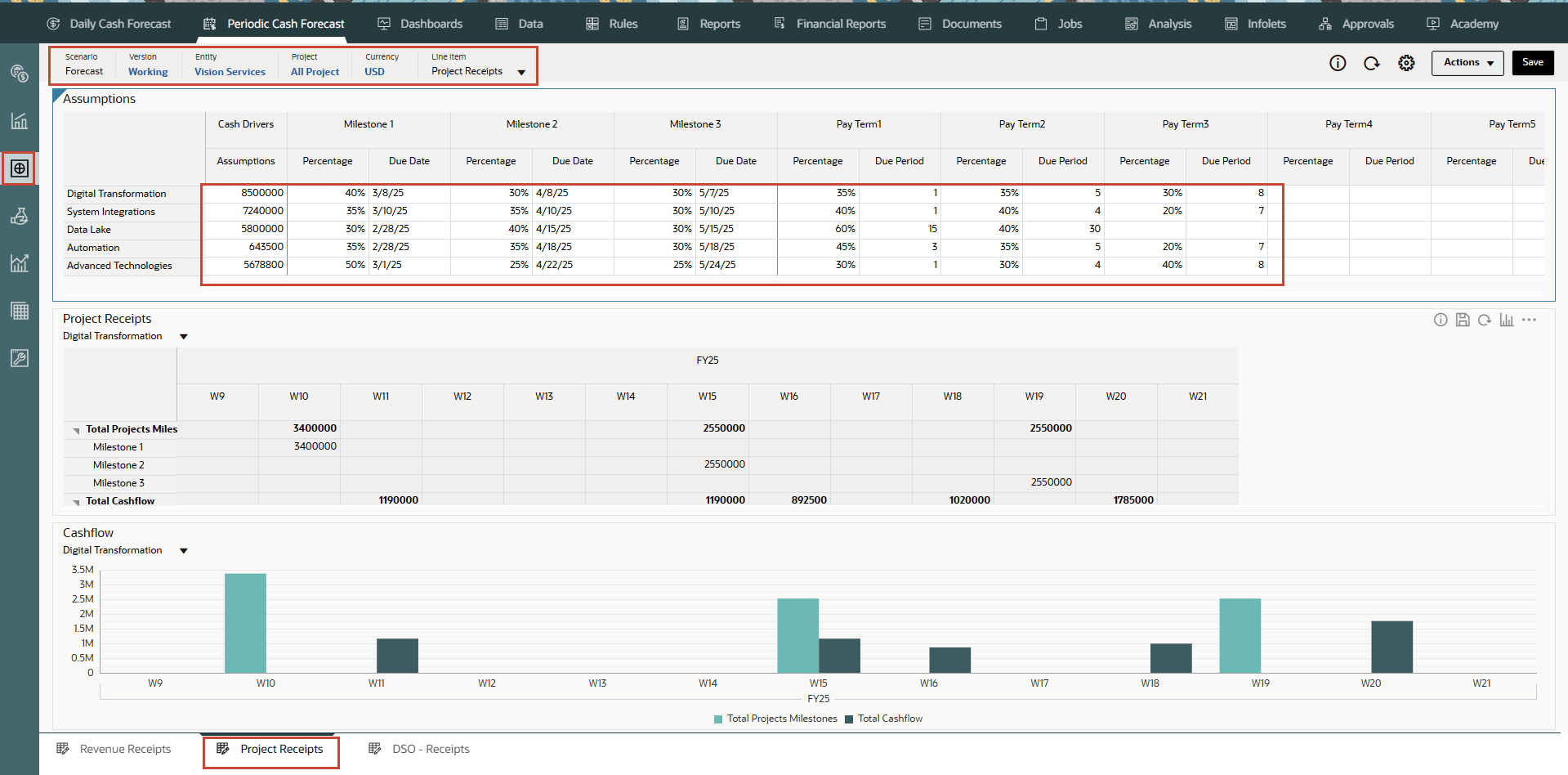Viewport: 1568px width, 775px height.
Task: Refresh the Project Receipts grid panel
Action: coord(1484,320)
